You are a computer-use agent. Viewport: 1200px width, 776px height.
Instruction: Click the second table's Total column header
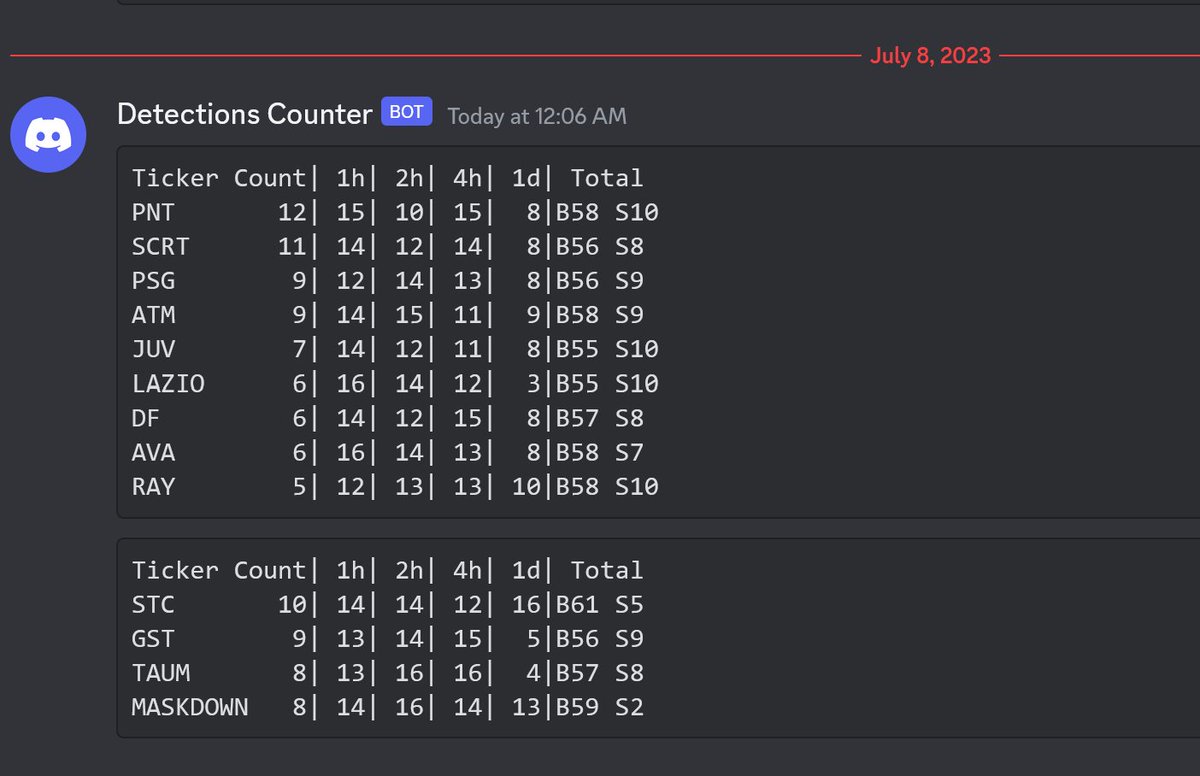tap(607, 570)
